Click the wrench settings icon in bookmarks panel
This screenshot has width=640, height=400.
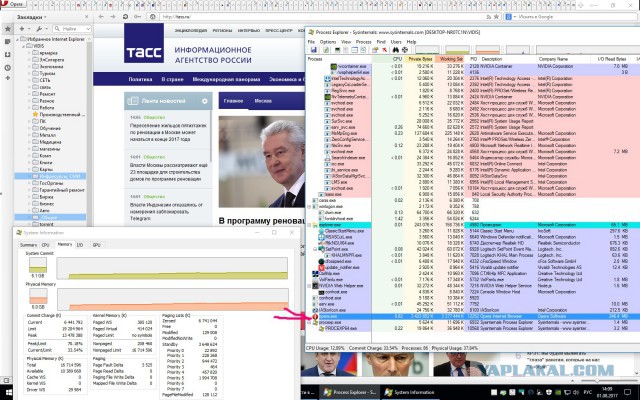pyautogui.click(x=39, y=29)
